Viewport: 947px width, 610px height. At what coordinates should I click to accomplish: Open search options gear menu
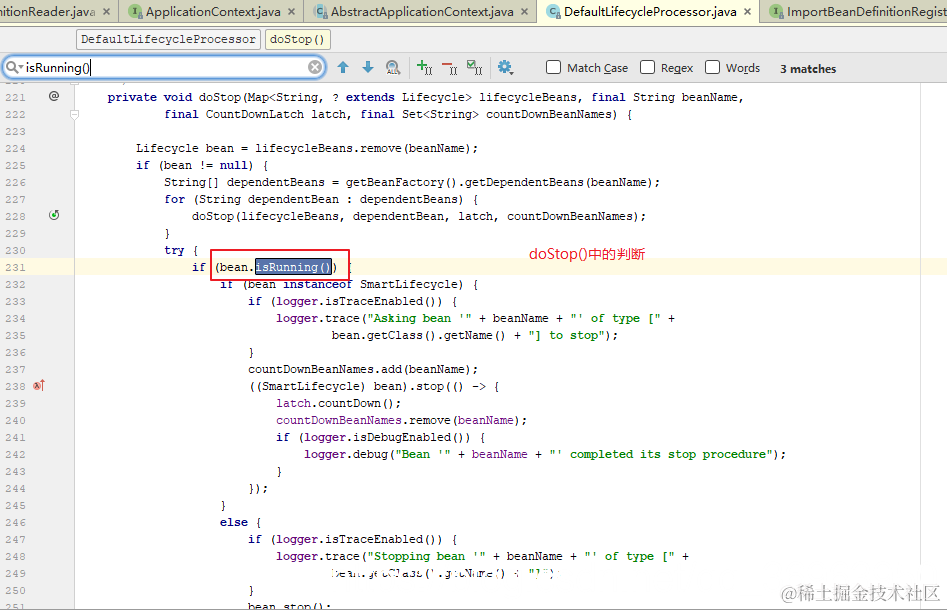click(505, 68)
